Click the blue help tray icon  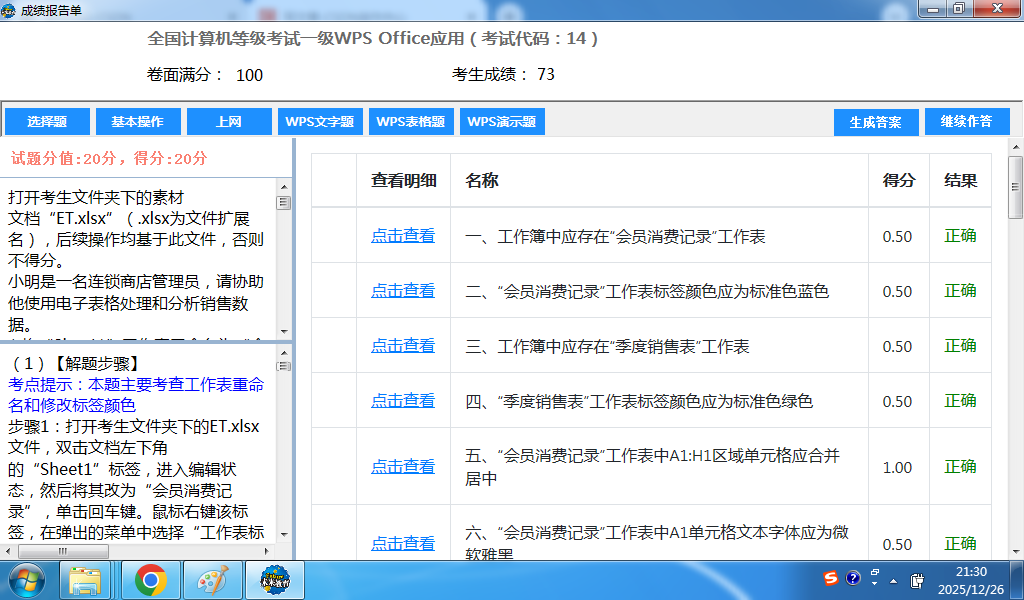[x=853, y=578]
